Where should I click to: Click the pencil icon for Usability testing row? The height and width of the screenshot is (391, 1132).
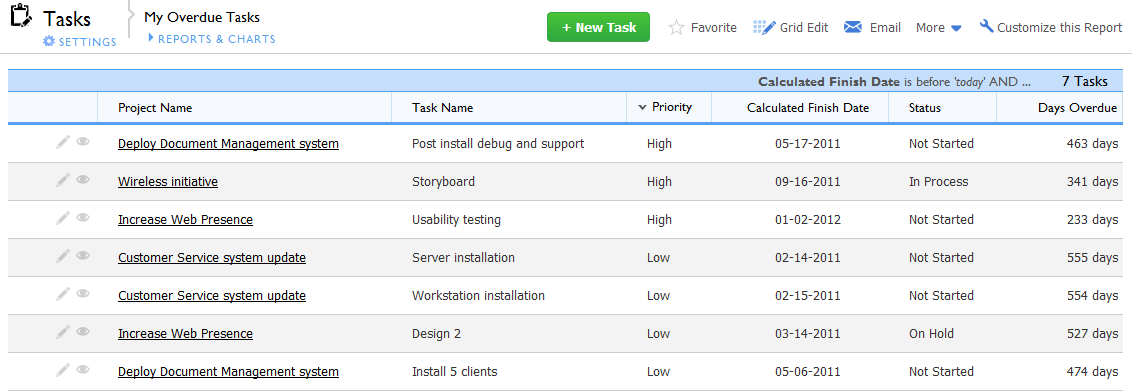pyautogui.click(x=63, y=218)
